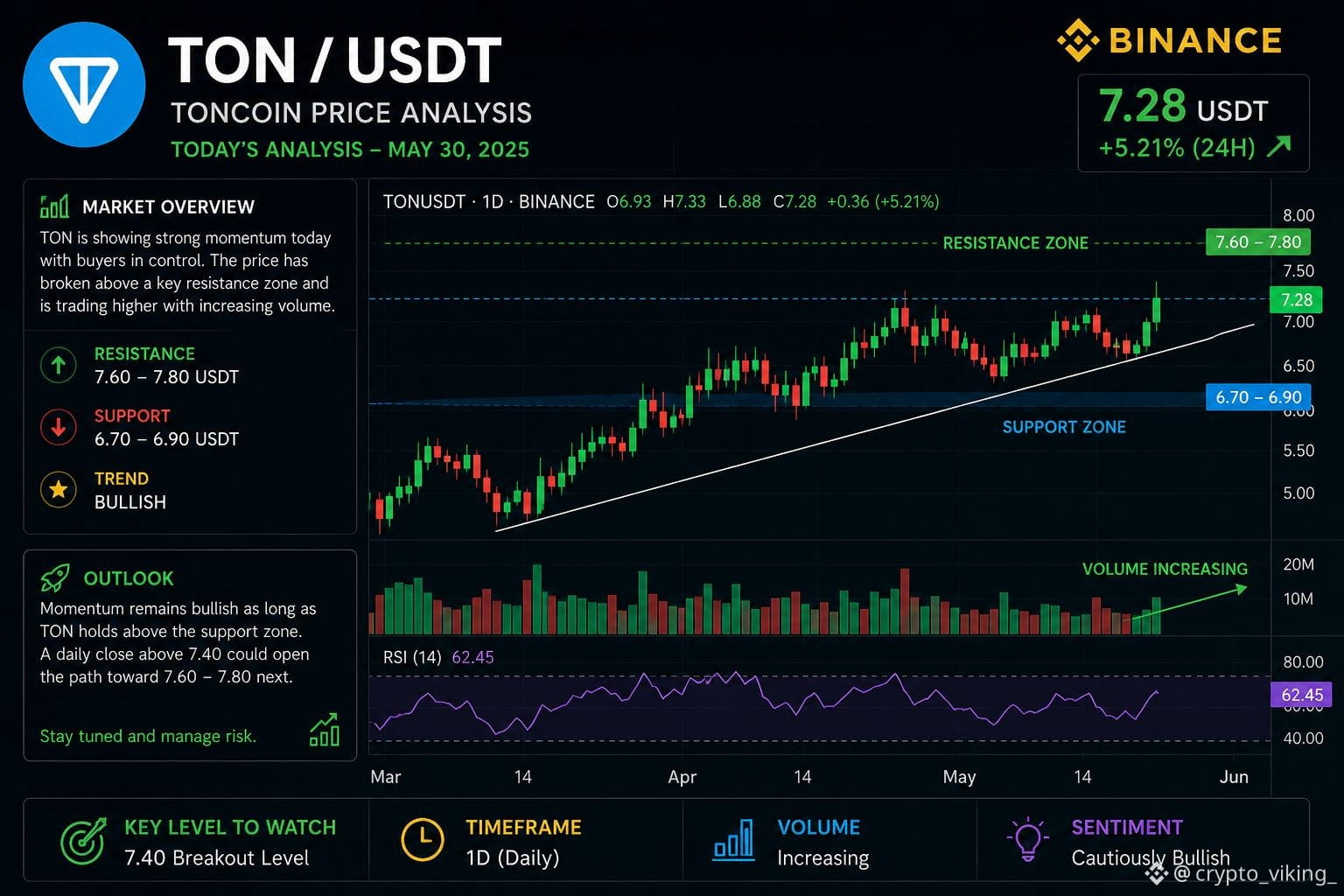
Task: Click the 'May' date label on time axis
Action: point(959,777)
